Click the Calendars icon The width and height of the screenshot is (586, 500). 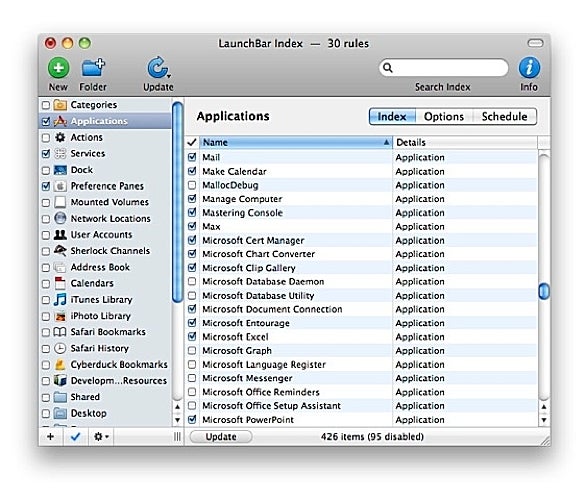pos(60,283)
